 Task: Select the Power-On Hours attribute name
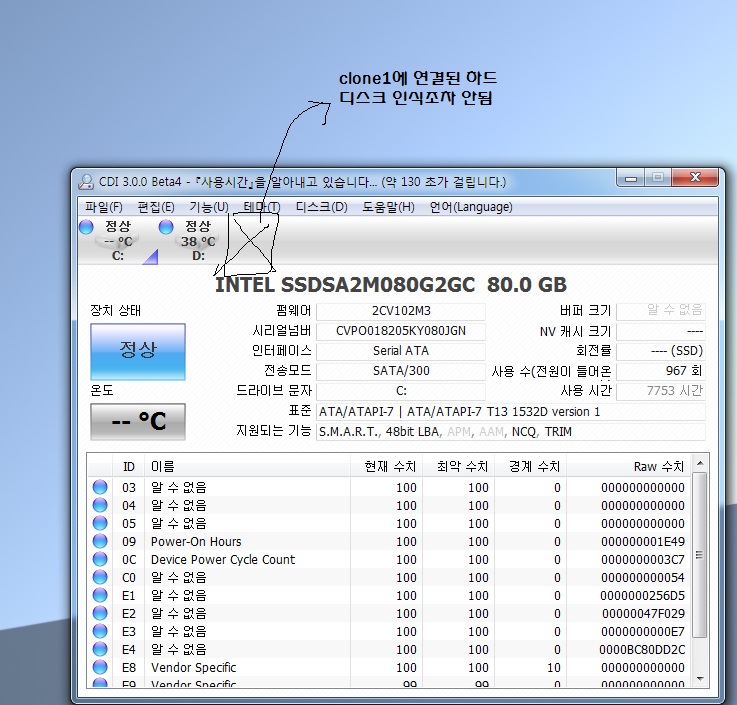(196, 541)
